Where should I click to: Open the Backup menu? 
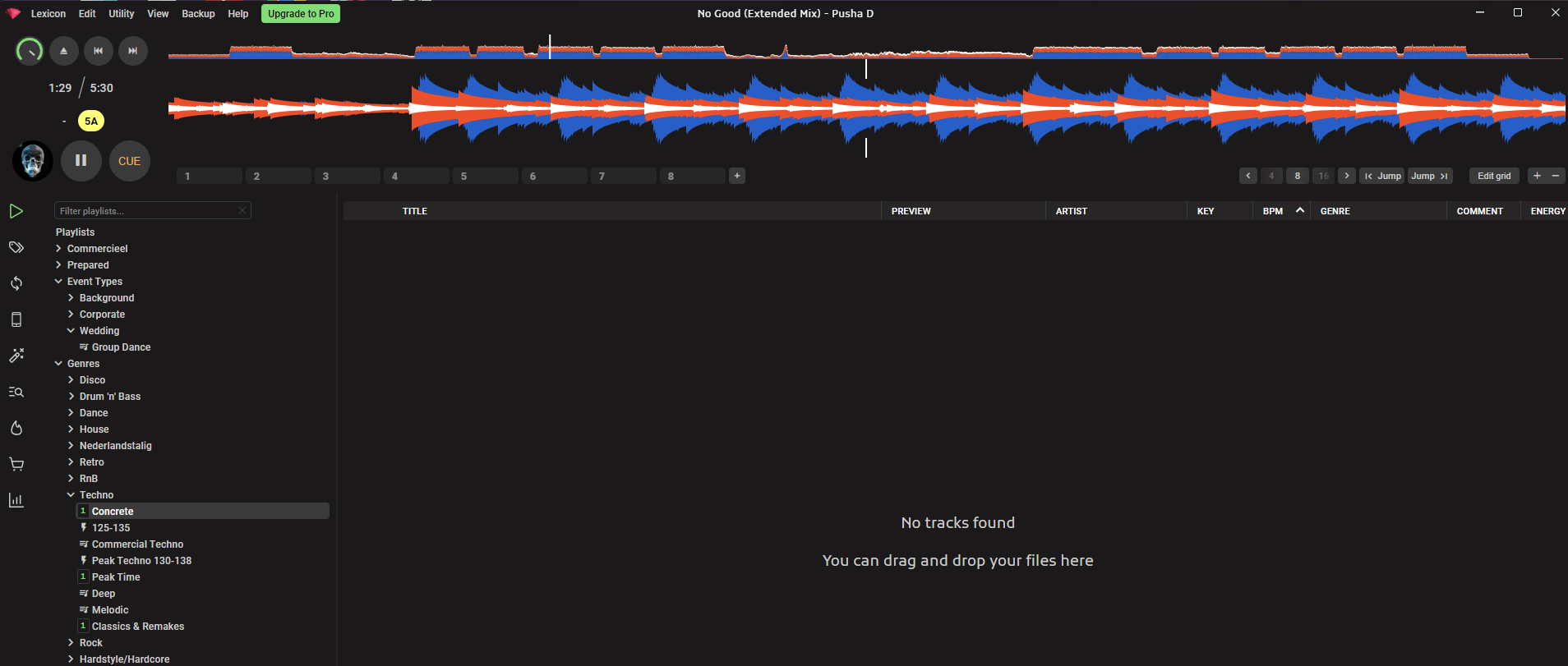[198, 14]
